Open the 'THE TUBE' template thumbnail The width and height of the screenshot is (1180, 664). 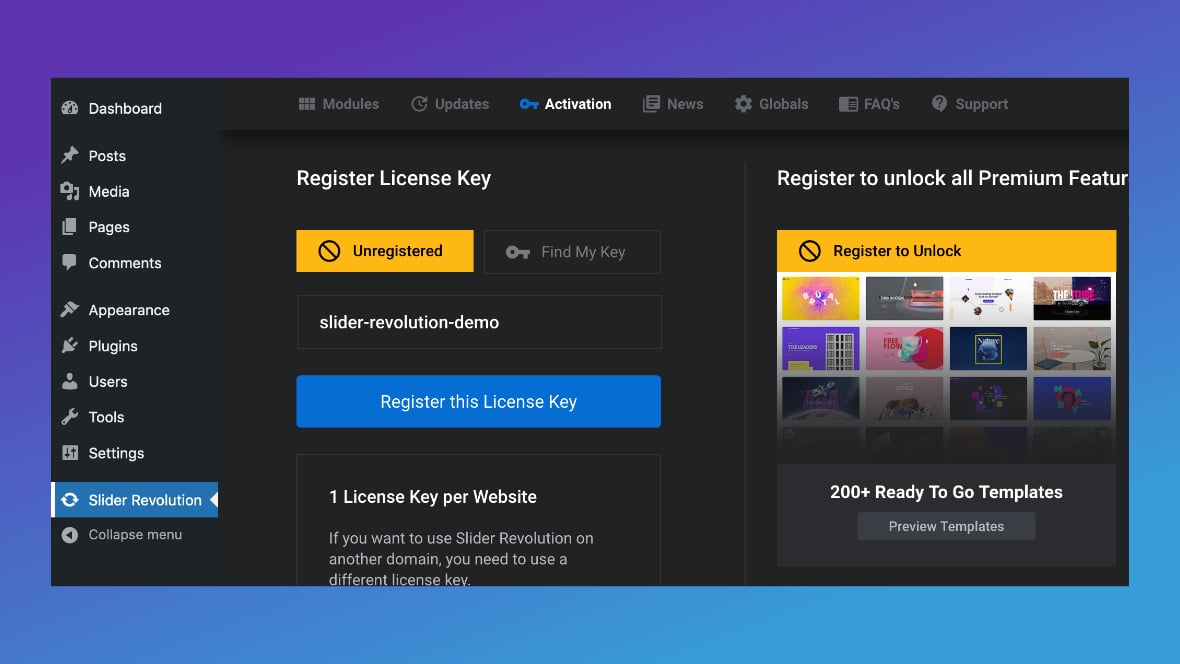coord(1072,298)
